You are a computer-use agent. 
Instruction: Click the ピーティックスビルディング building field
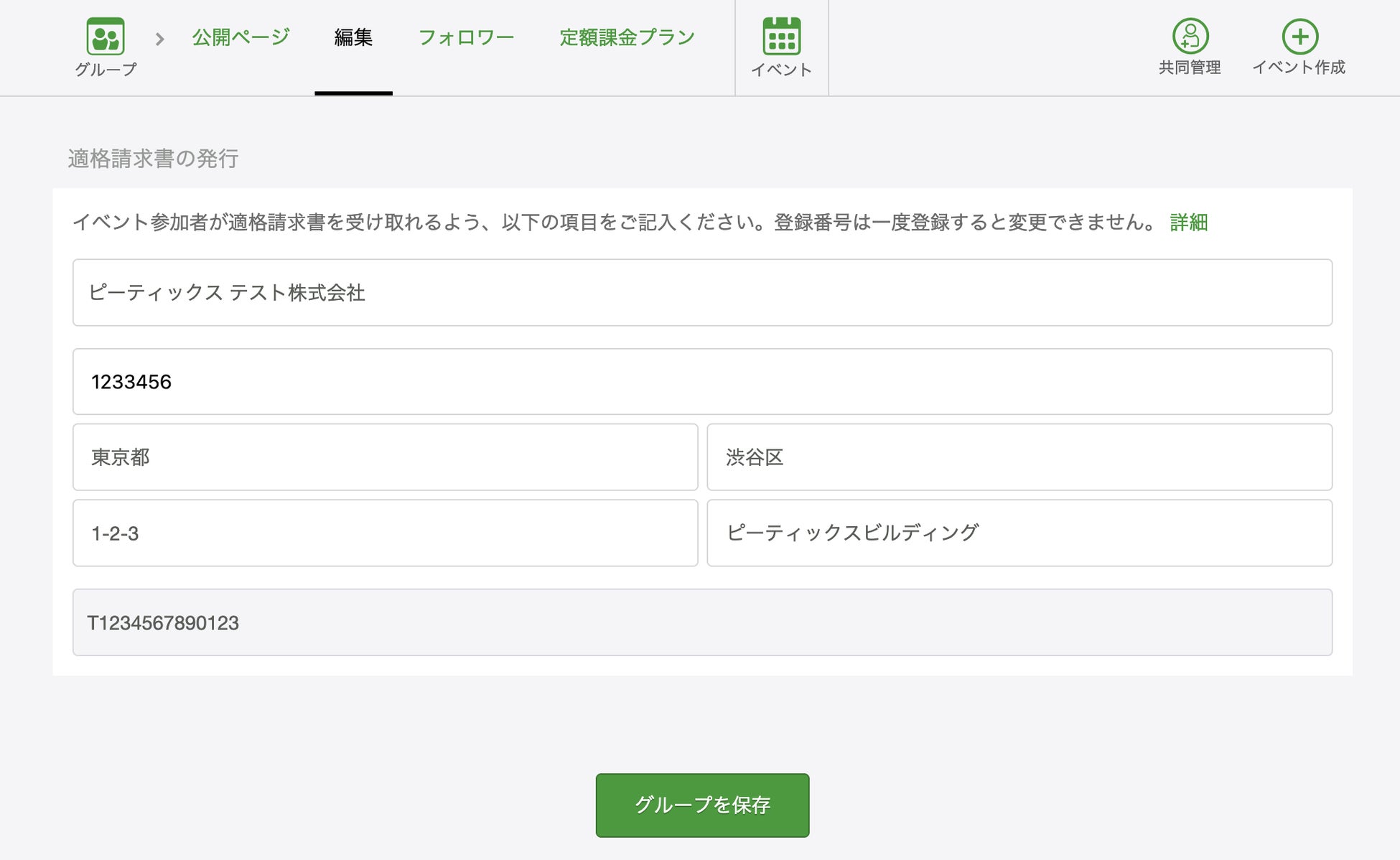1019,533
